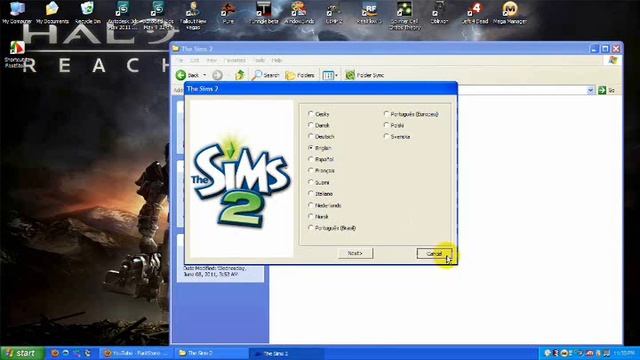
Task: Click the Folder Sync toolbar button
Action: point(364,75)
